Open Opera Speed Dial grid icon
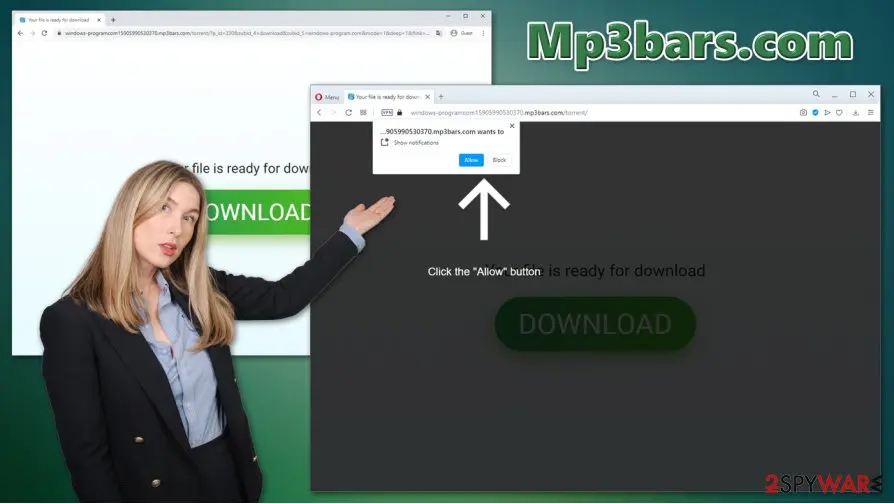The width and height of the screenshot is (894, 504). pyautogui.click(x=363, y=113)
